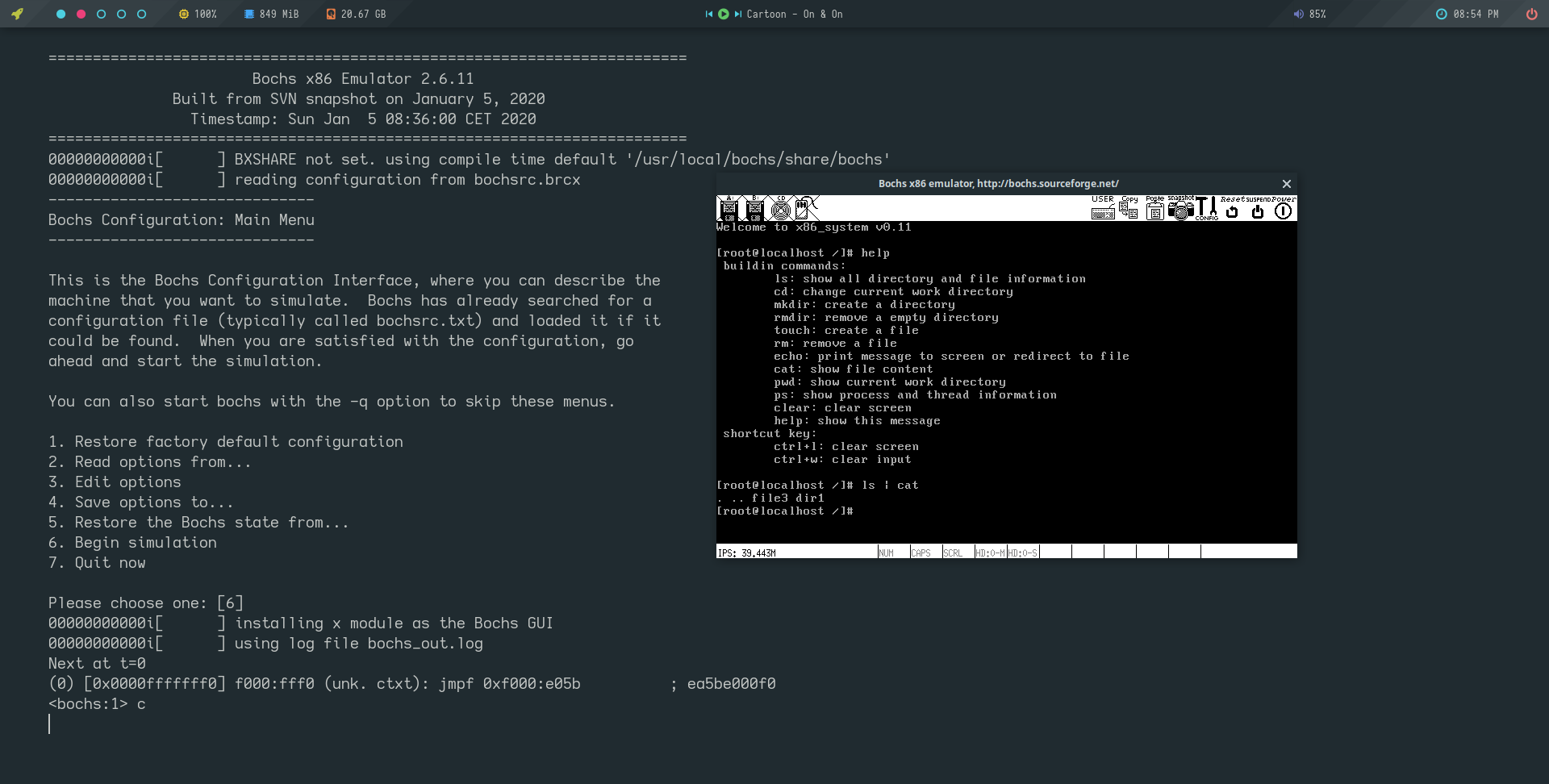Click the HD:0-S indicator in status bar
This screenshot has width=1549, height=784.
pyautogui.click(x=1022, y=553)
